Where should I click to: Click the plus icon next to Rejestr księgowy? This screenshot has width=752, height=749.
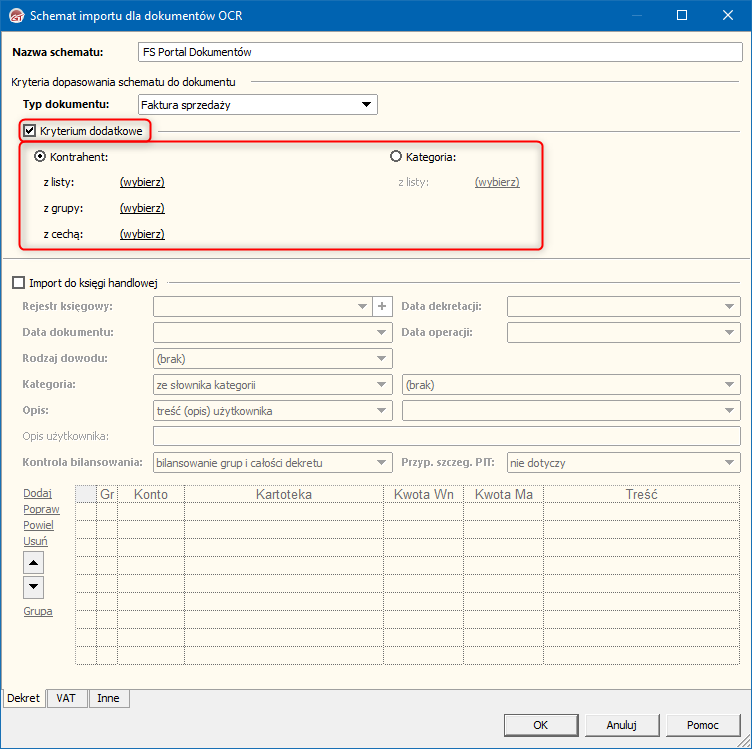(382, 306)
